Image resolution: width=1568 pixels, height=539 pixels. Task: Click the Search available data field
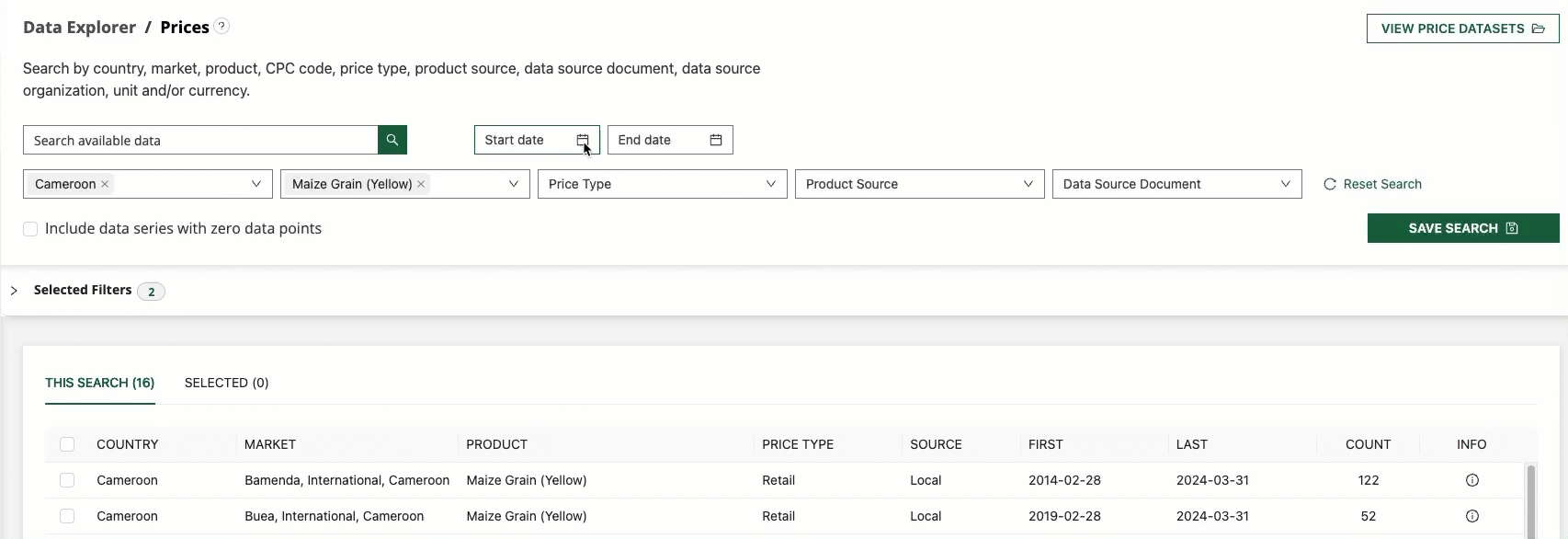click(x=200, y=140)
